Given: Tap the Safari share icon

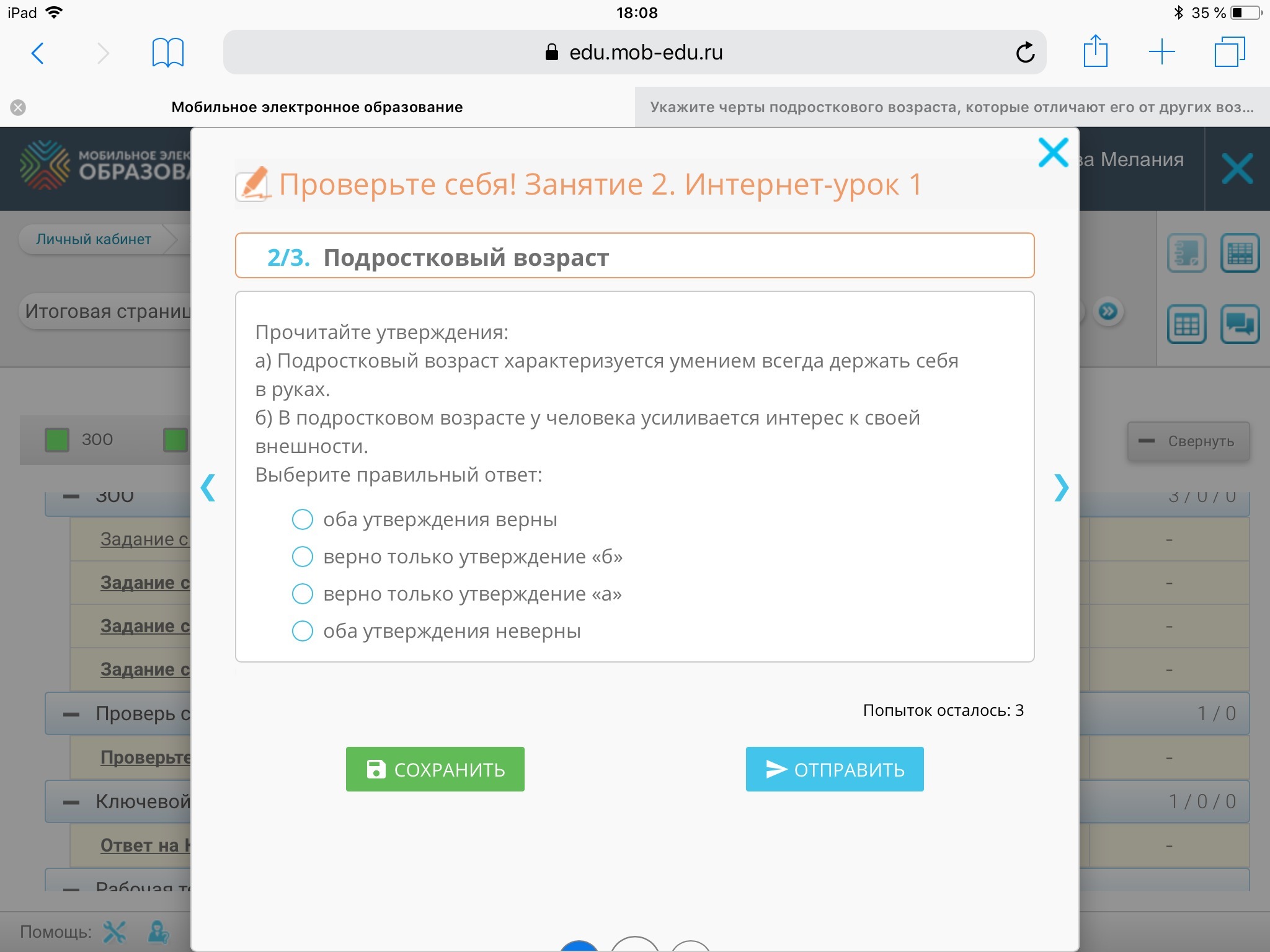Looking at the screenshot, I should (x=1095, y=51).
